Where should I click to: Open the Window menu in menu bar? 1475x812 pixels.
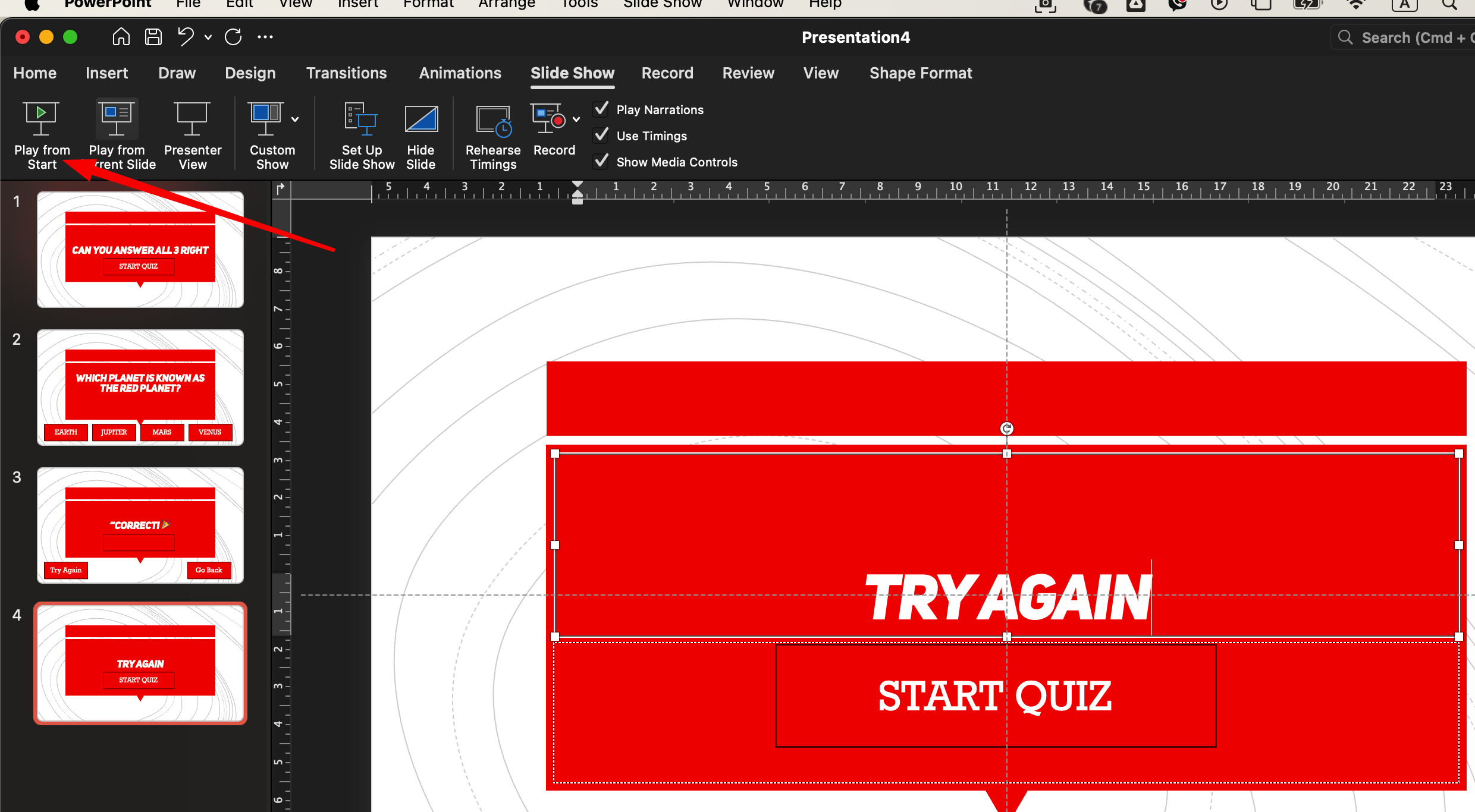[755, 4]
